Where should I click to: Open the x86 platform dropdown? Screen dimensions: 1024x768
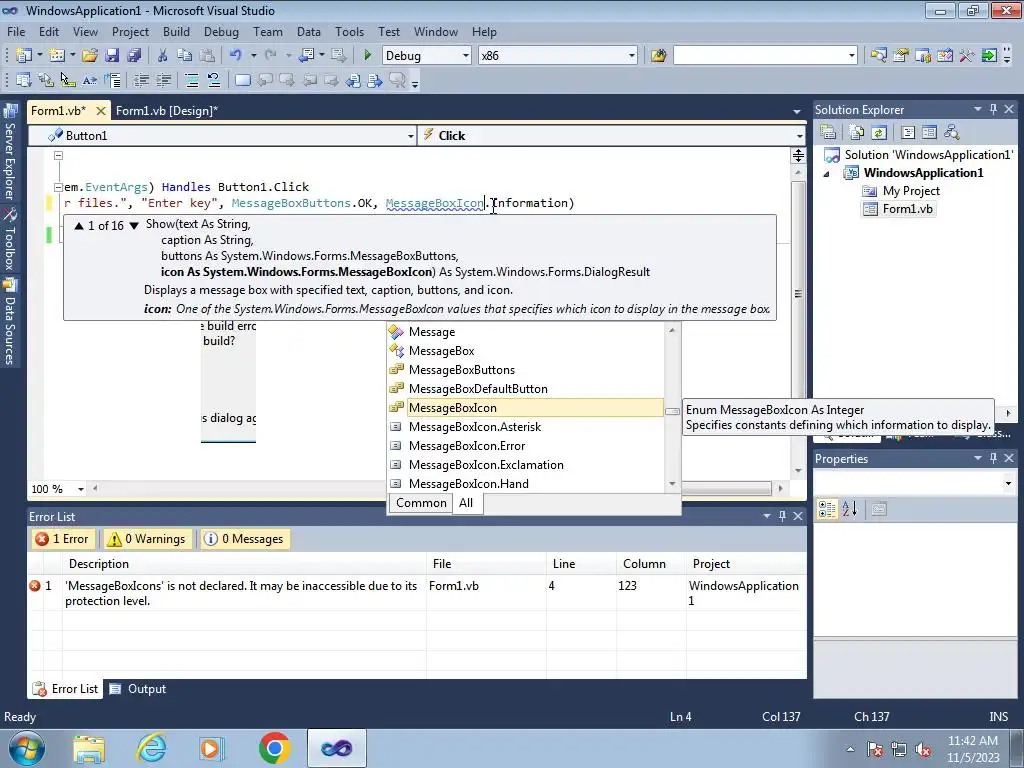(632, 56)
